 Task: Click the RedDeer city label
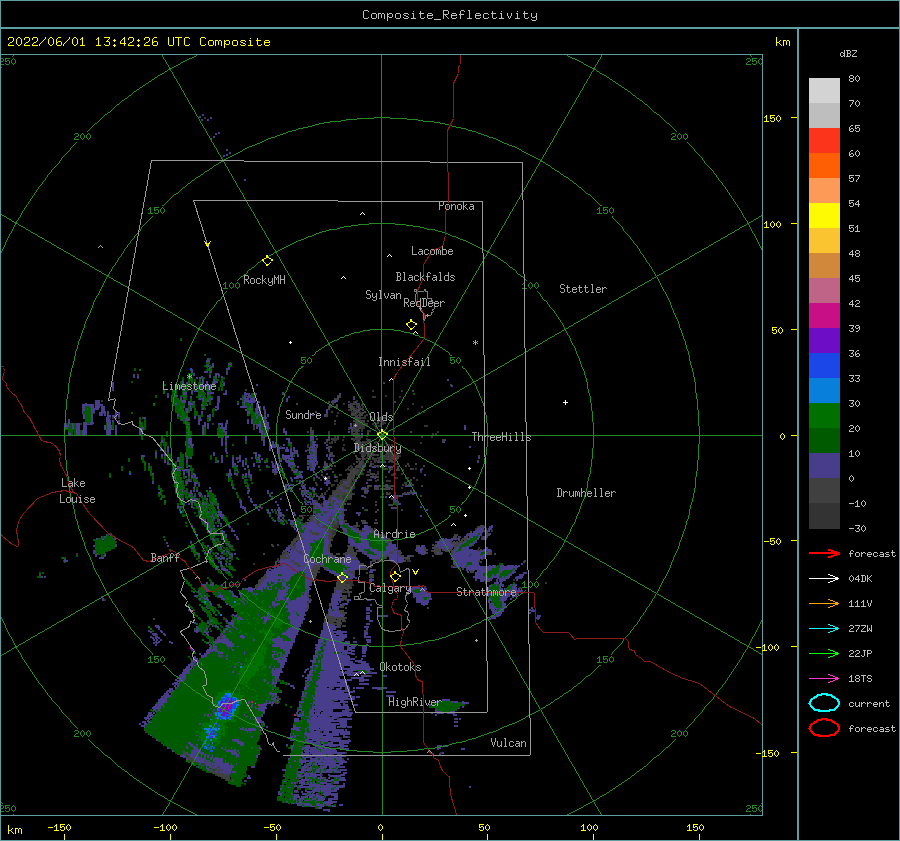click(424, 303)
